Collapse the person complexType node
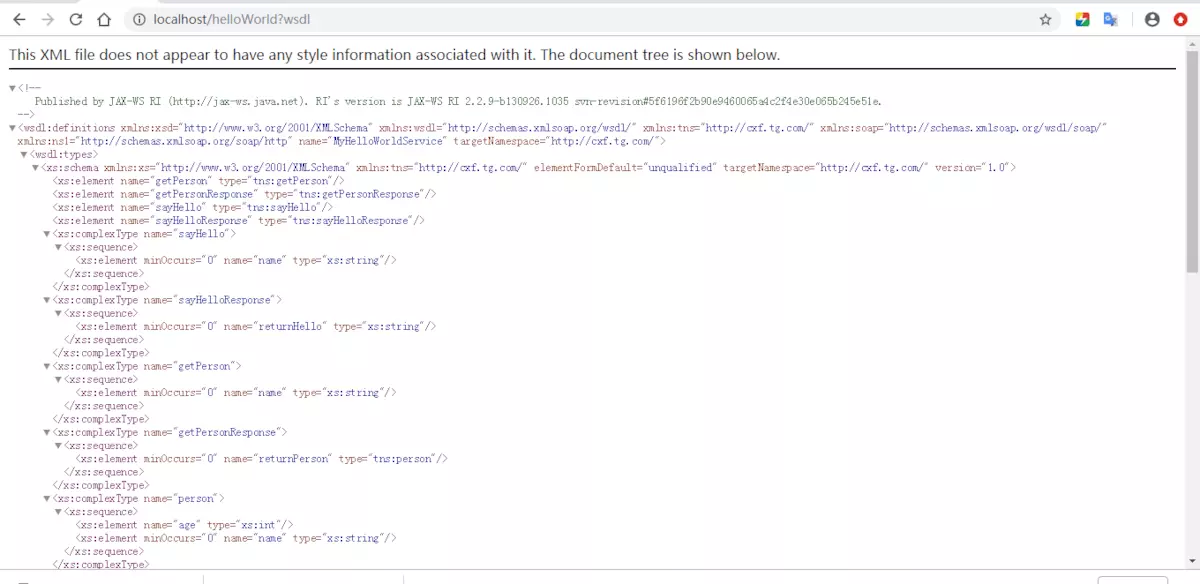The height and width of the screenshot is (584, 1200). click(x=47, y=498)
